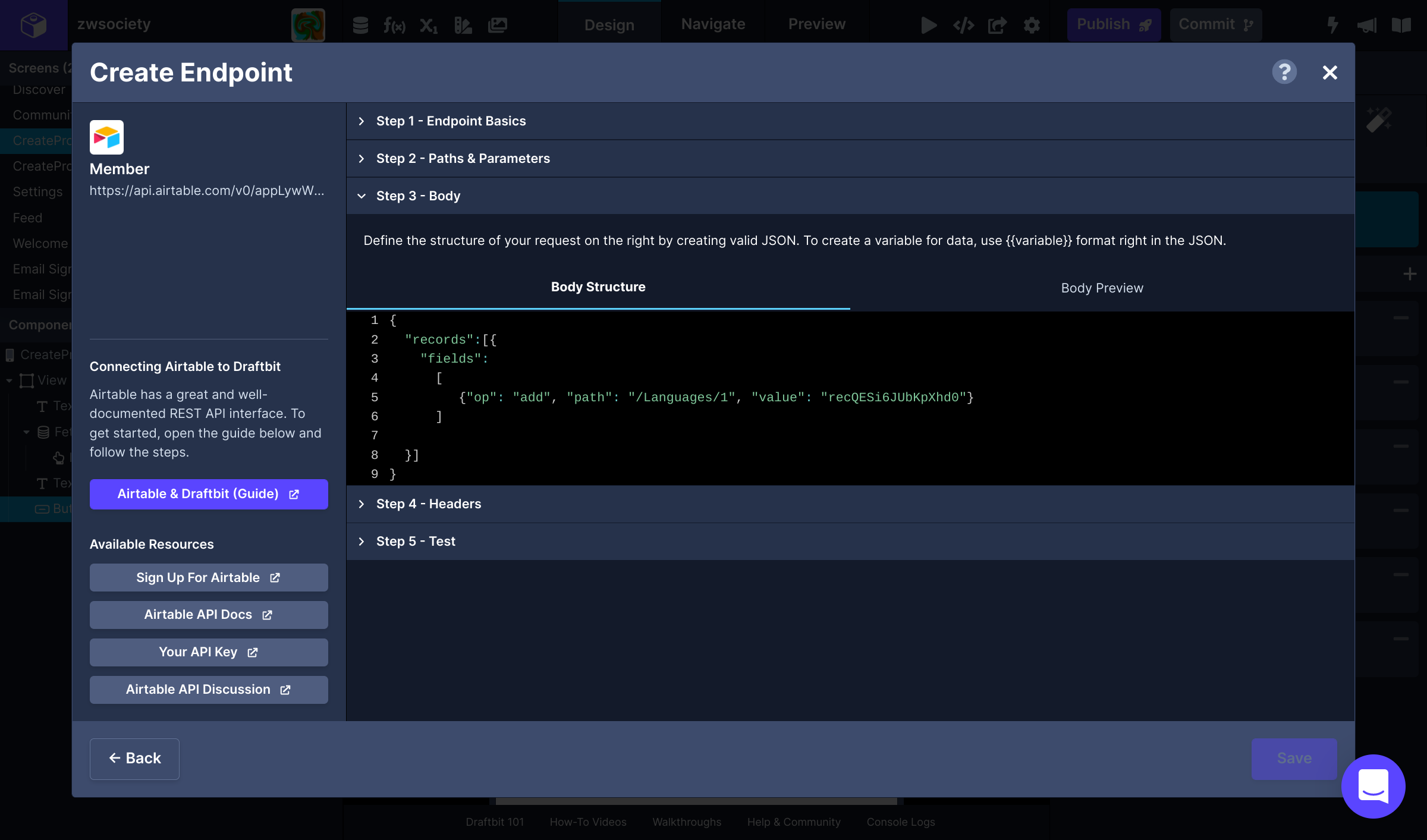Click the magic wand icon behind dialog
1427x840 pixels.
pyautogui.click(x=1378, y=119)
